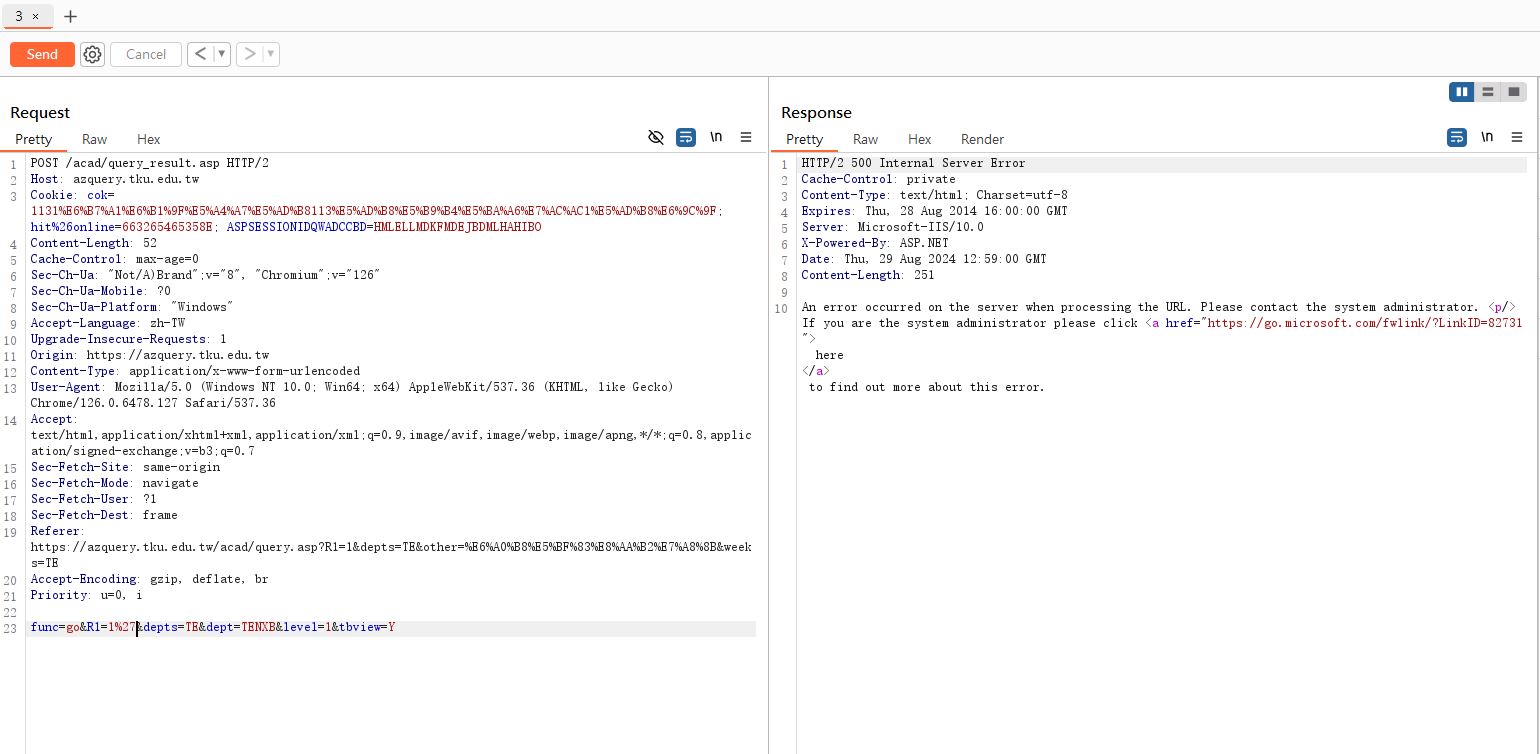
Task: Expand back history dropdown arrow
Action: 221,54
